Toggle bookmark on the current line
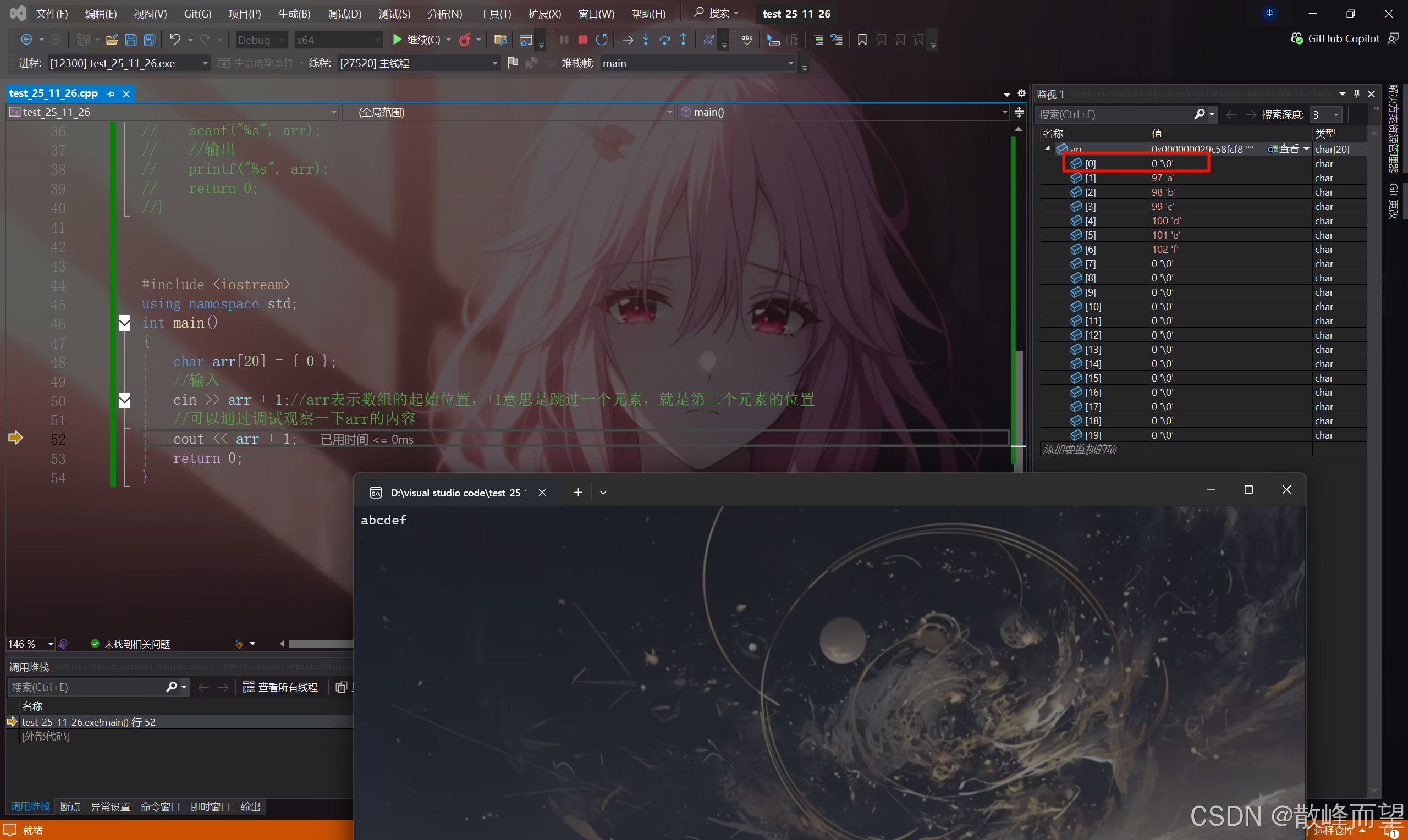This screenshot has height=840, width=1408. (862, 40)
